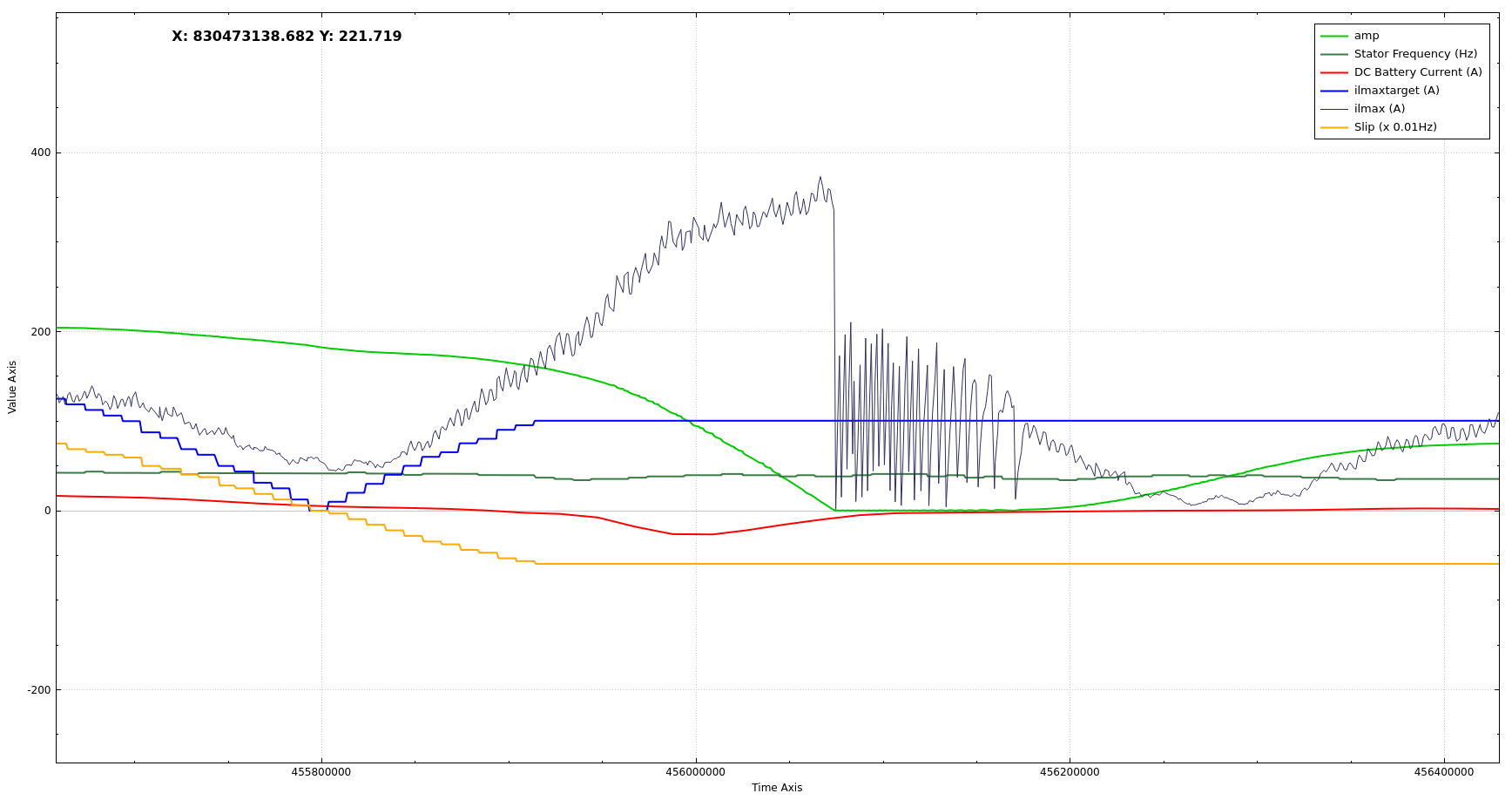Click the 400 value axis tick label
The image size is (1512, 800).
(41, 153)
